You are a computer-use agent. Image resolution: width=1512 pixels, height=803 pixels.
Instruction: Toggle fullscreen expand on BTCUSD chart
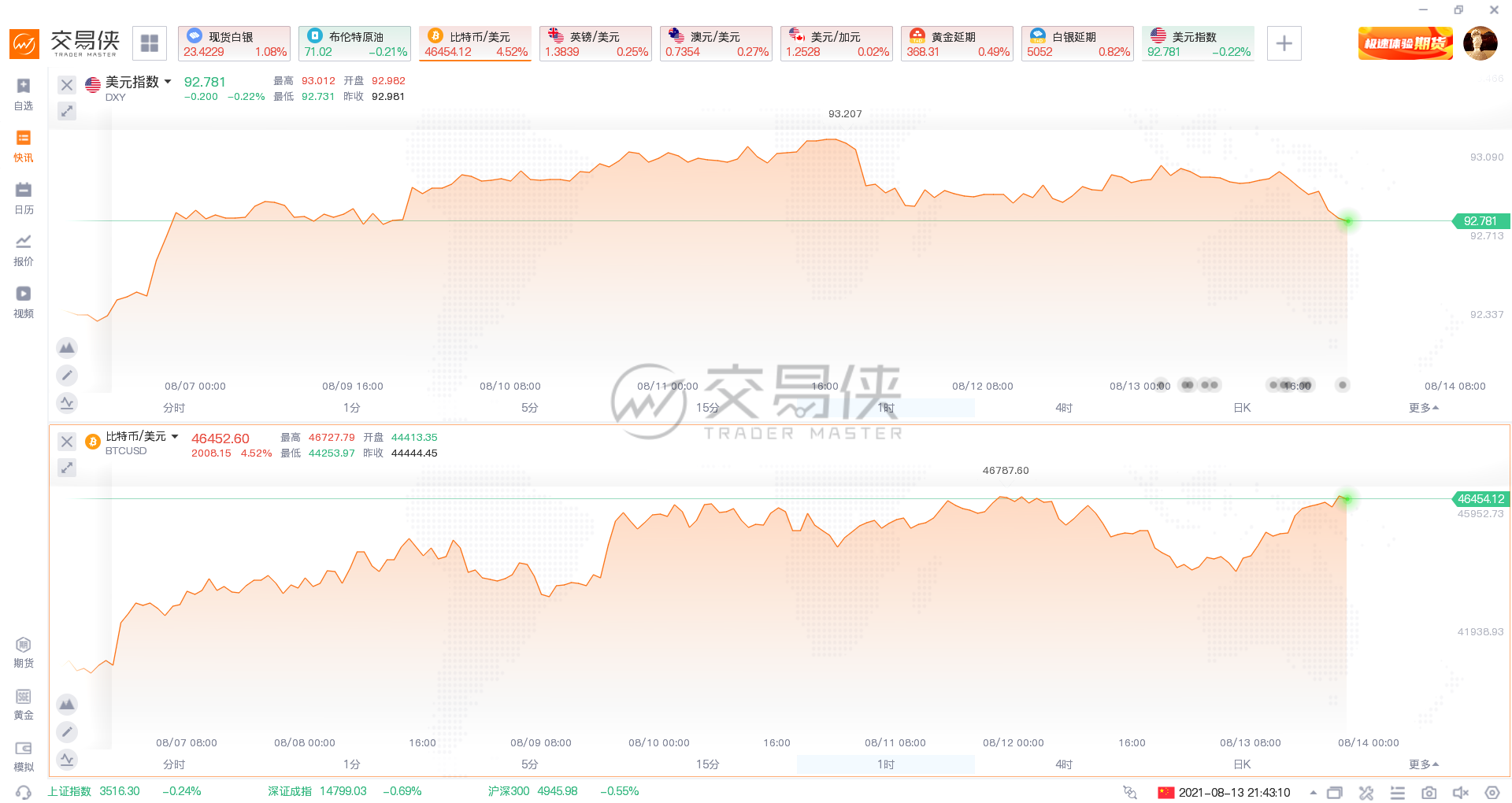[67, 468]
